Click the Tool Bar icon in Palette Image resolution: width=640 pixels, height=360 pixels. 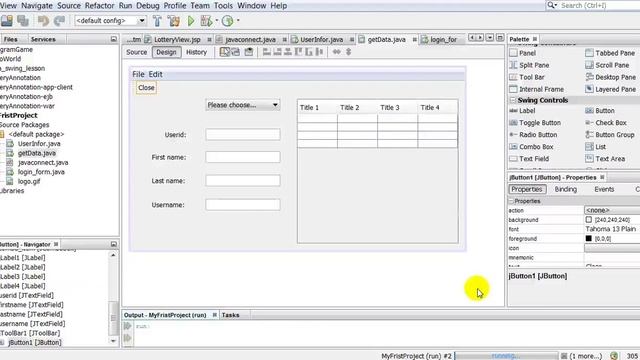tap(513, 77)
